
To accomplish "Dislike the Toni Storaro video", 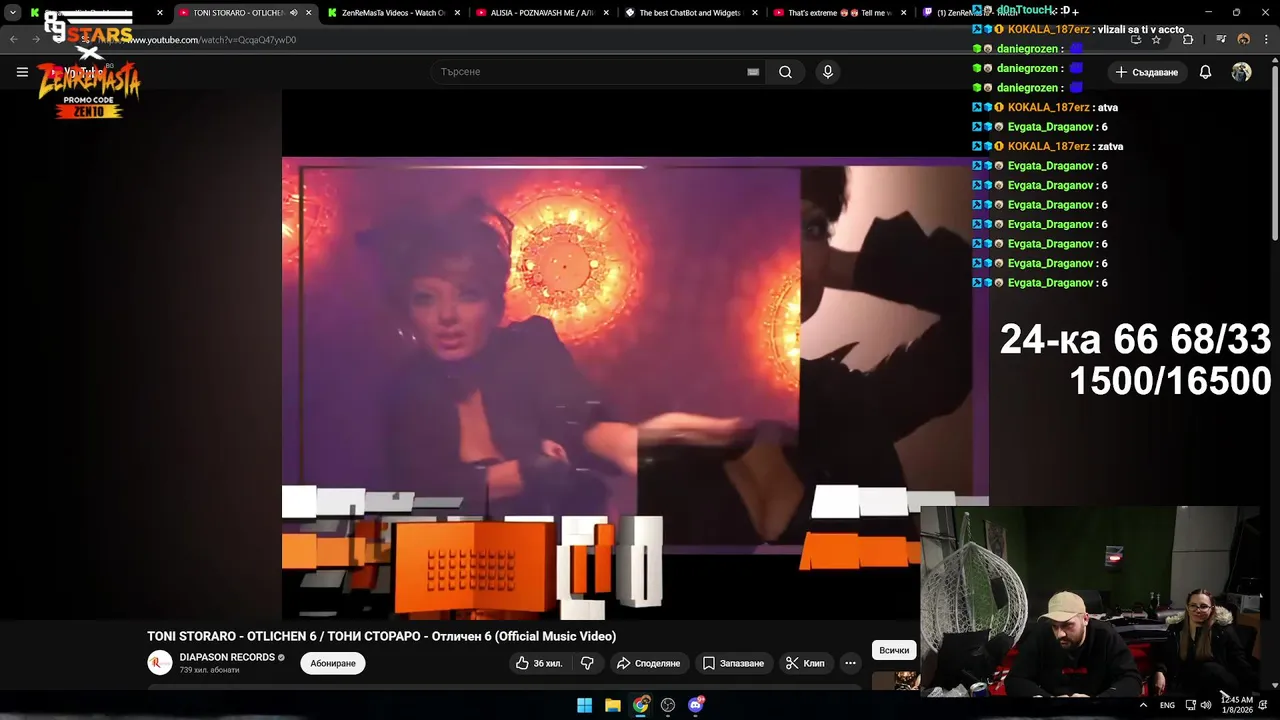I will click(587, 663).
